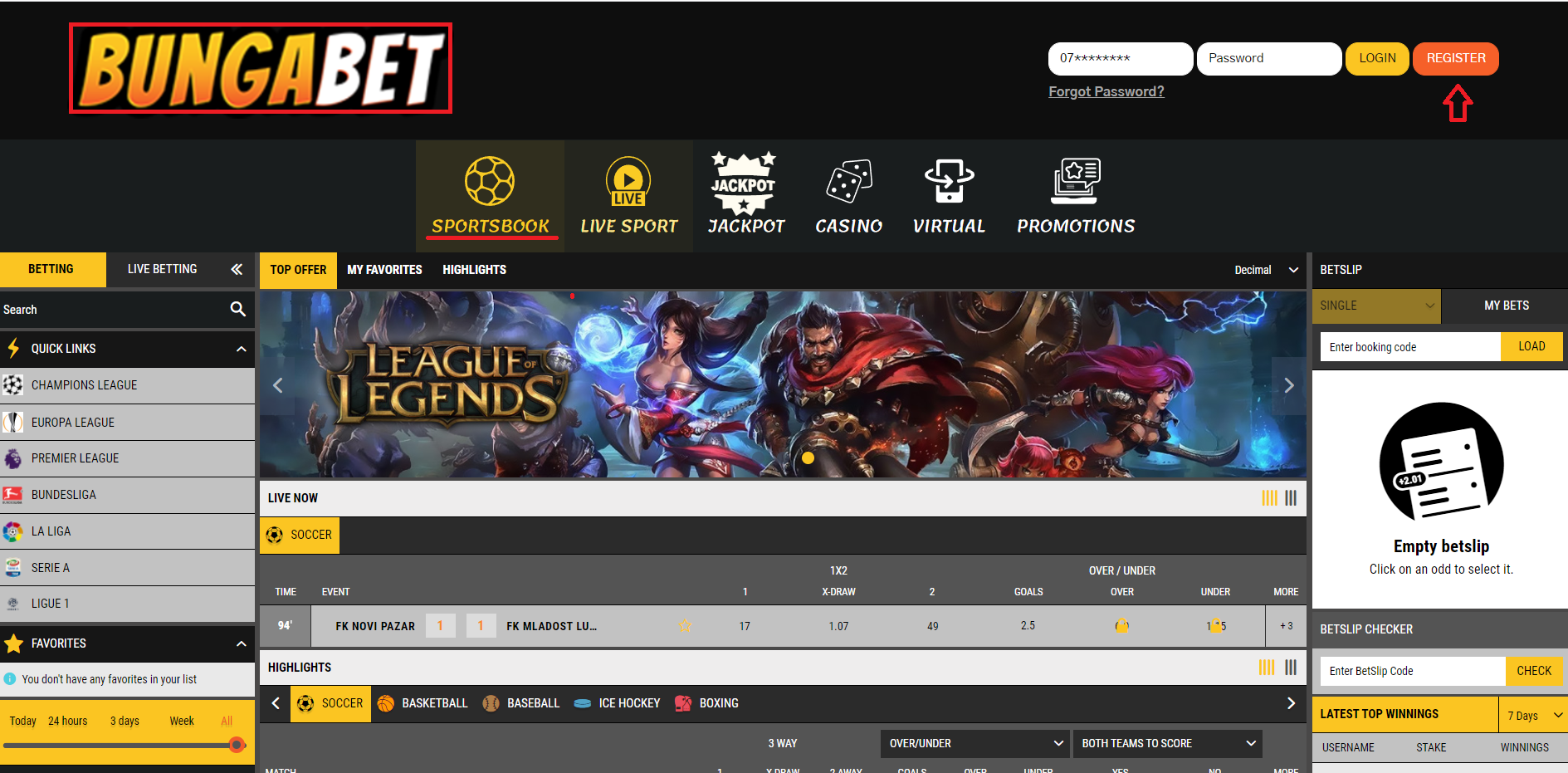Image resolution: width=1568 pixels, height=773 pixels.
Task: Select Top Offer tab
Action: click(298, 270)
